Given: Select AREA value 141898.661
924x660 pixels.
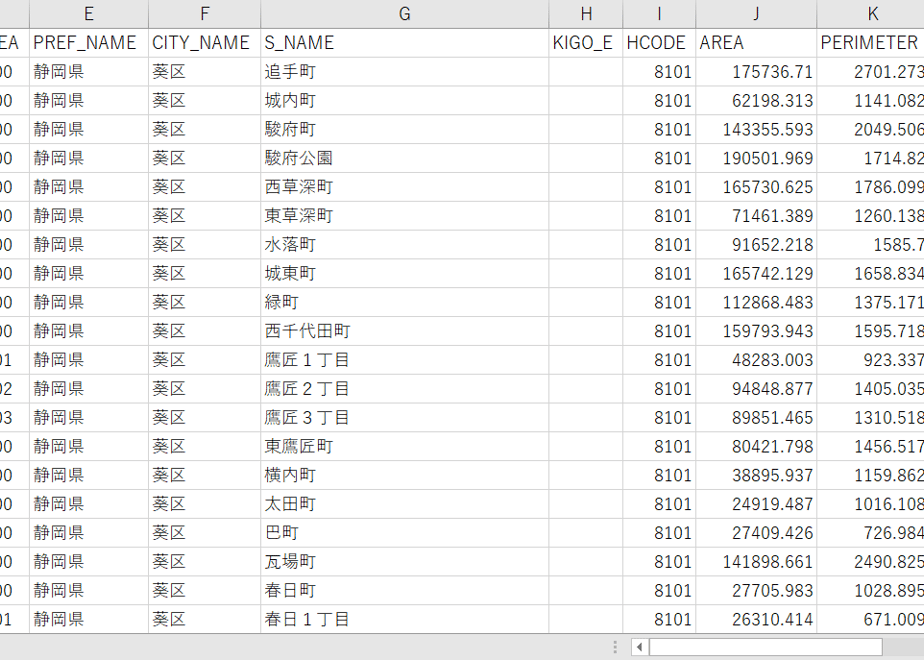Looking at the screenshot, I should click(x=756, y=562).
